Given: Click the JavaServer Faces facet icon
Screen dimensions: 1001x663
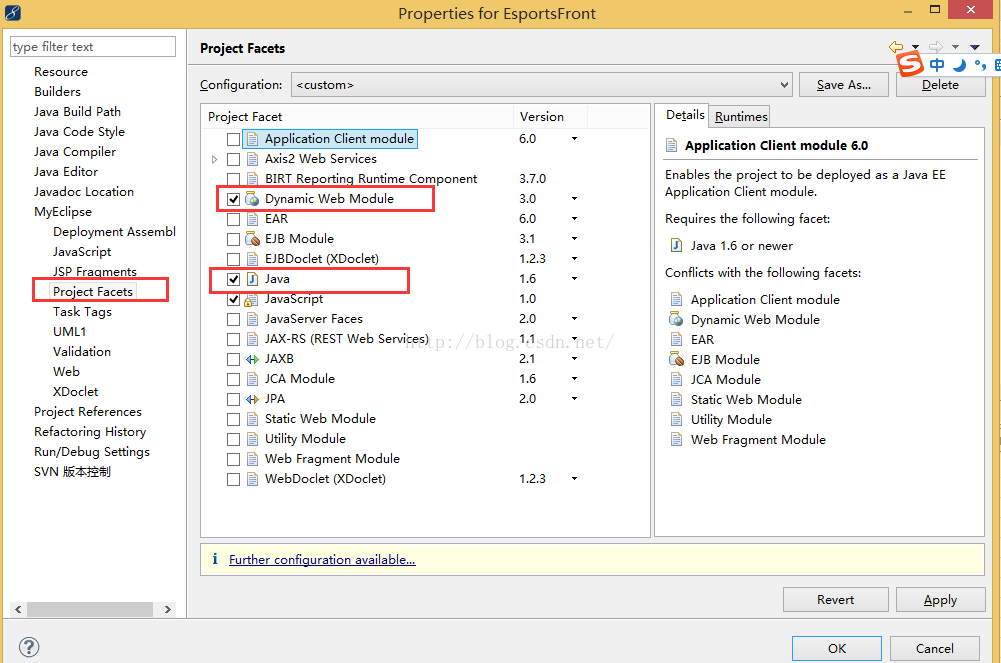Looking at the screenshot, I should (252, 319).
